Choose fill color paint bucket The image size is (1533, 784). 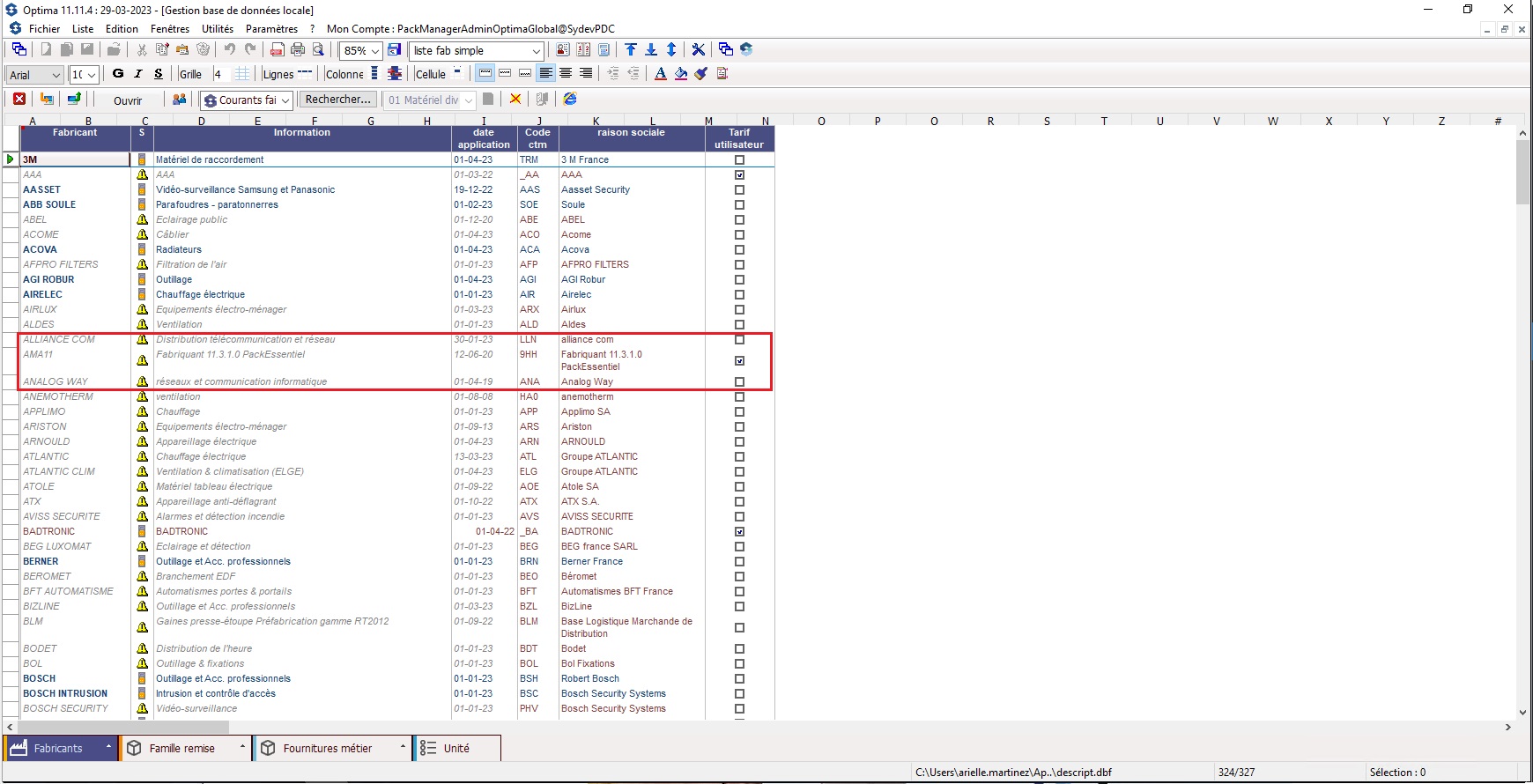tap(681, 74)
